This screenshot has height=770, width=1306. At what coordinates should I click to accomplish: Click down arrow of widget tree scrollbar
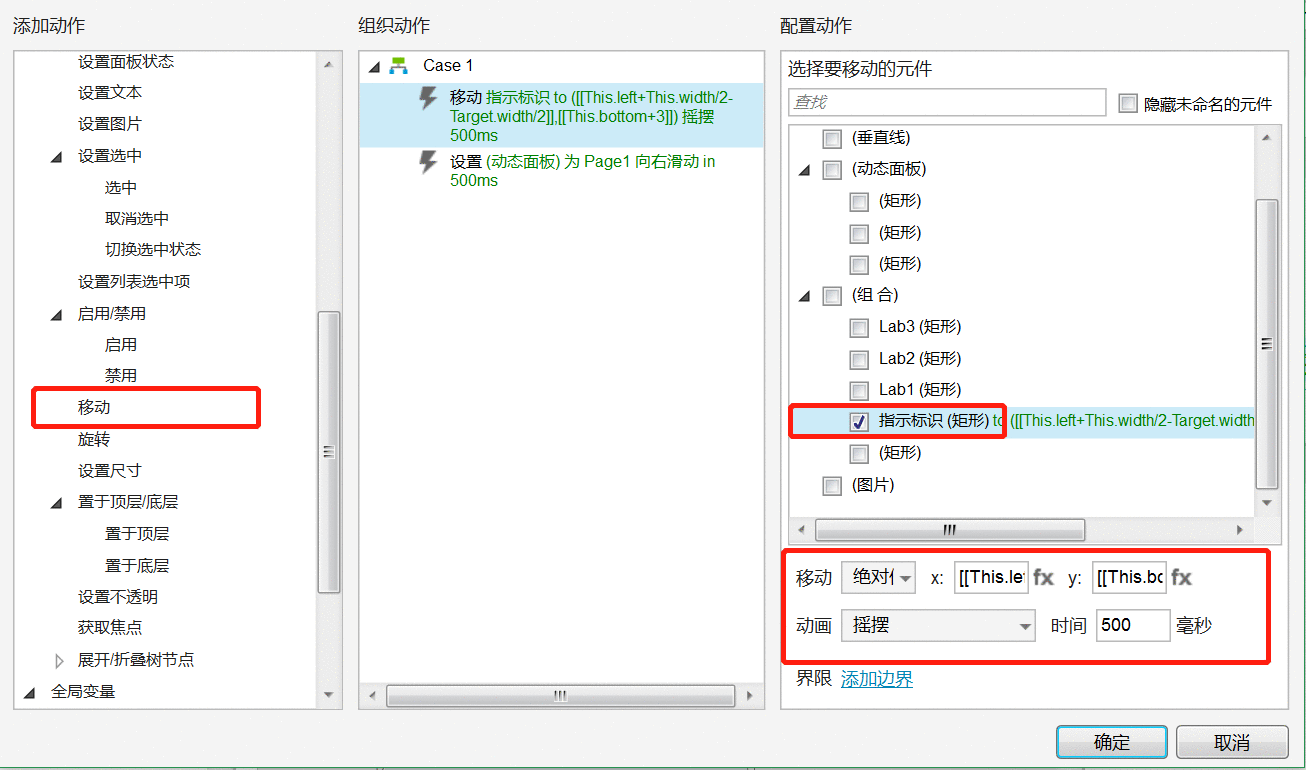(x=1267, y=503)
